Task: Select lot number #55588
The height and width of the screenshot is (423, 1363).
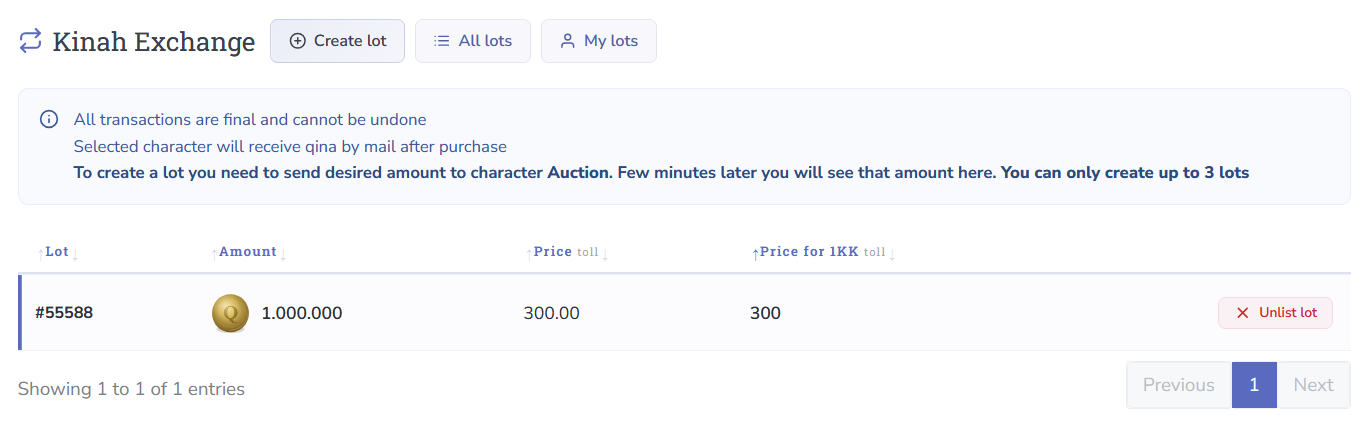Action: coord(64,313)
